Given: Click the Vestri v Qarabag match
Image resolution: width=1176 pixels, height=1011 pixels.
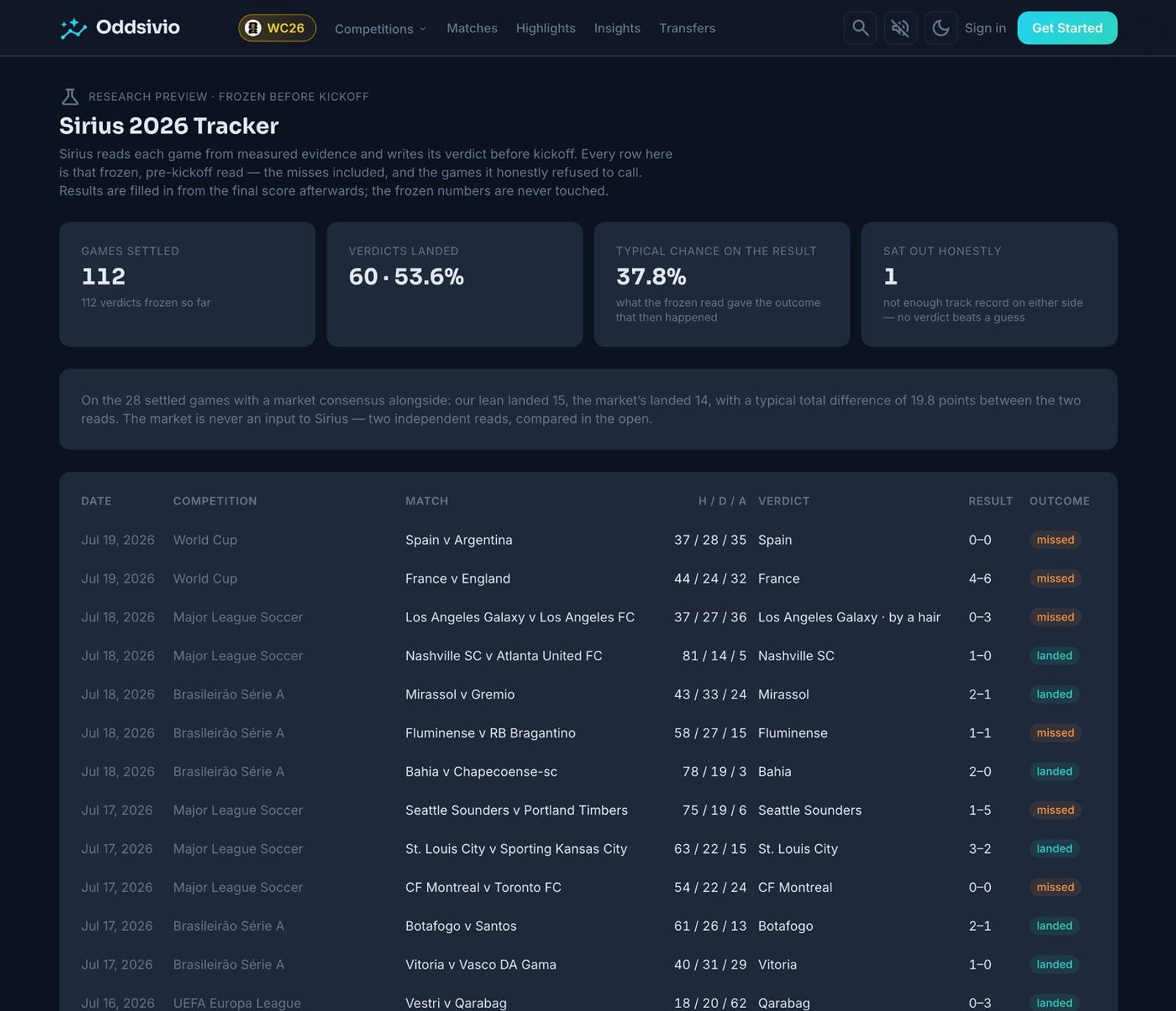Looking at the screenshot, I should [456, 1003].
